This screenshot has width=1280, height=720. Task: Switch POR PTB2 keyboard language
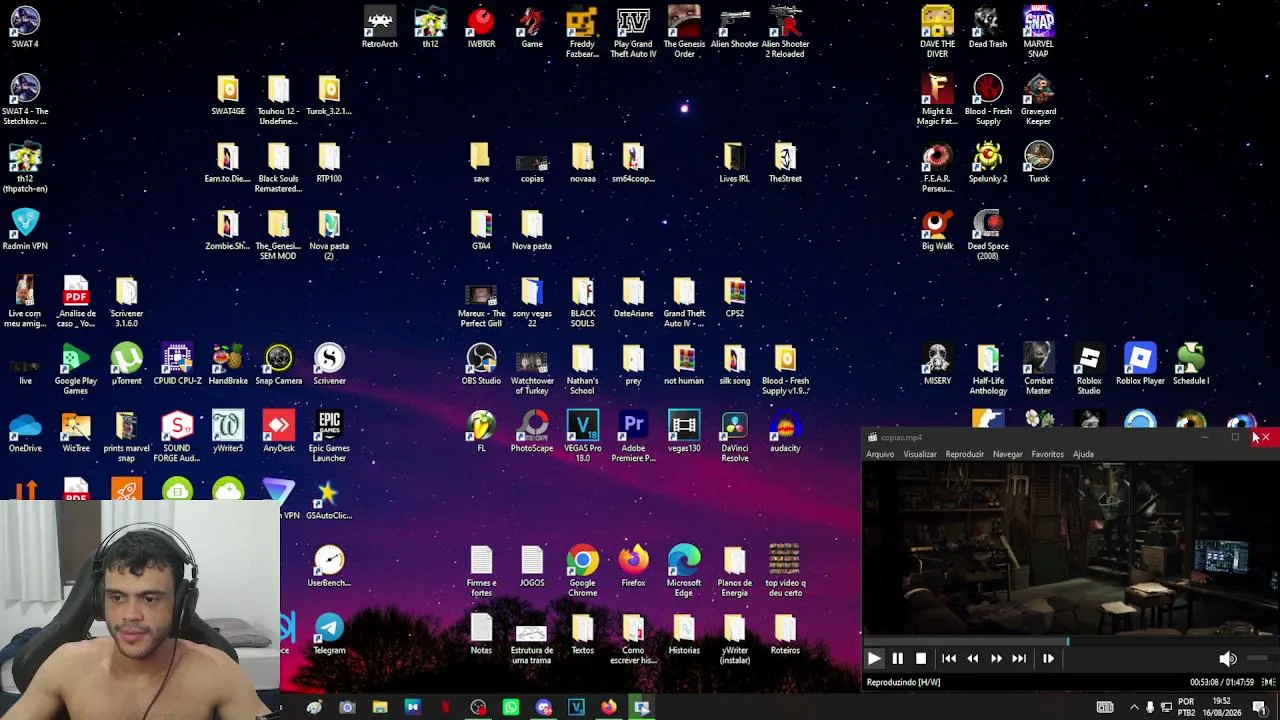[1186, 707]
